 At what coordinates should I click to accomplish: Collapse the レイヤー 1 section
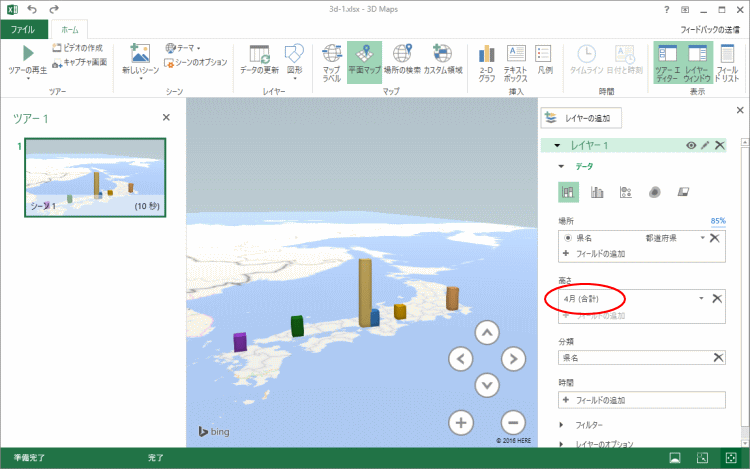[x=557, y=145]
